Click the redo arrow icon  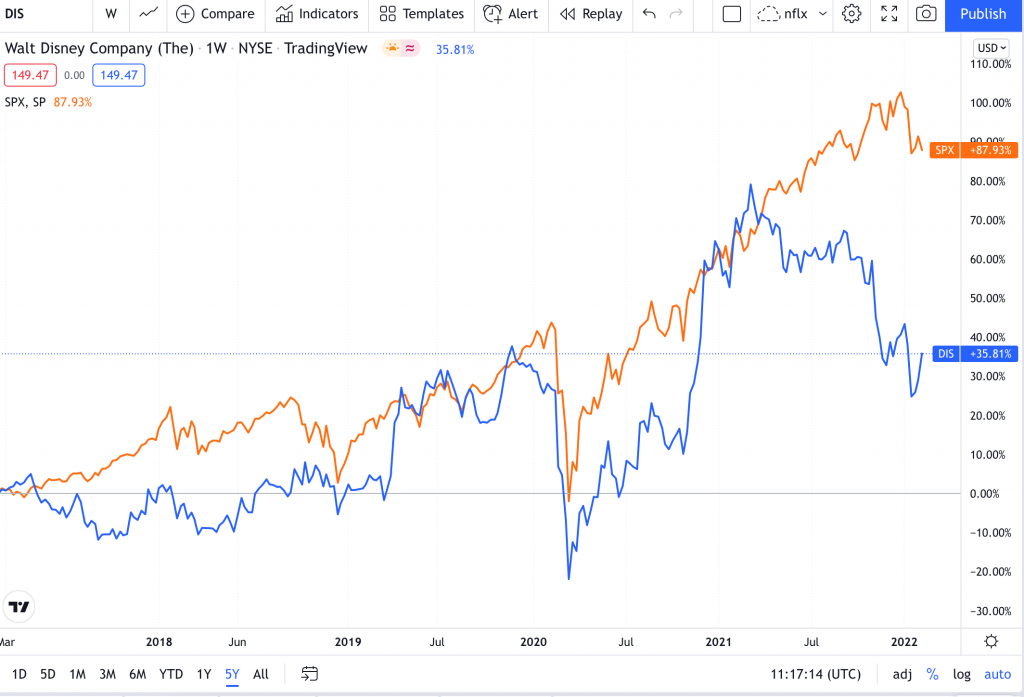point(676,14)
